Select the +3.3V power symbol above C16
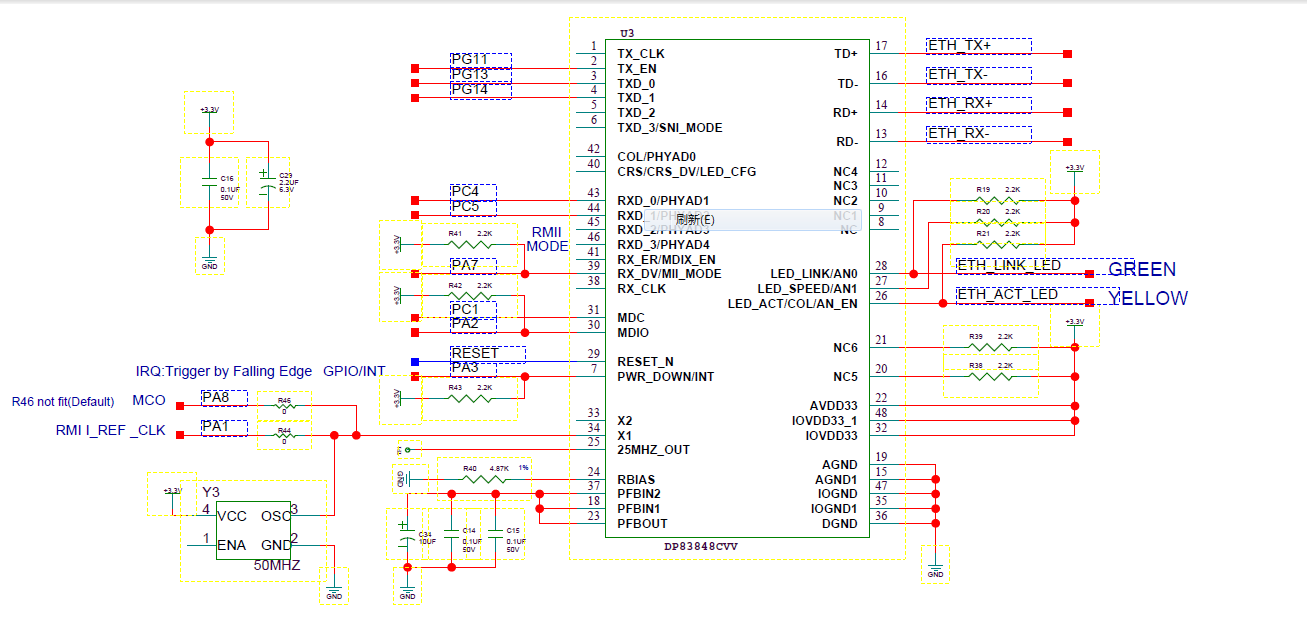The height and width of the screenshot is (631, 1307). tap(209, 111)
